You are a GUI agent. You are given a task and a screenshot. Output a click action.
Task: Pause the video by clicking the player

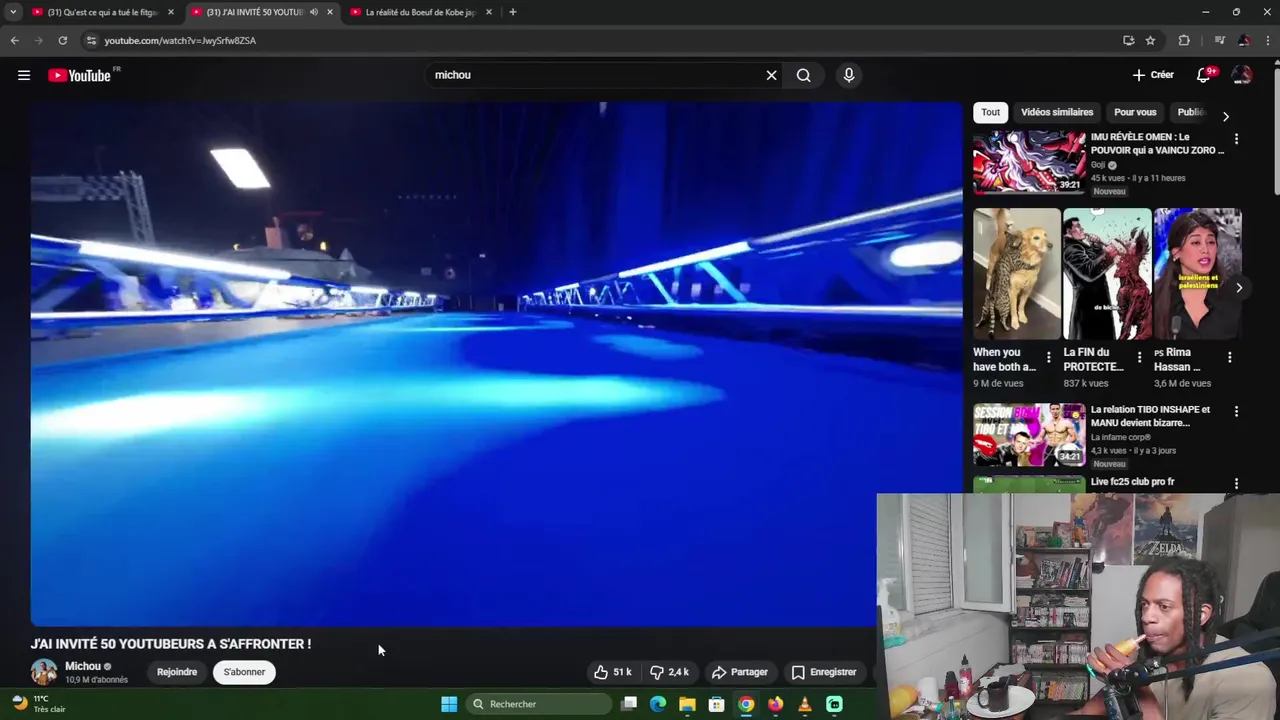coord(496,363)
